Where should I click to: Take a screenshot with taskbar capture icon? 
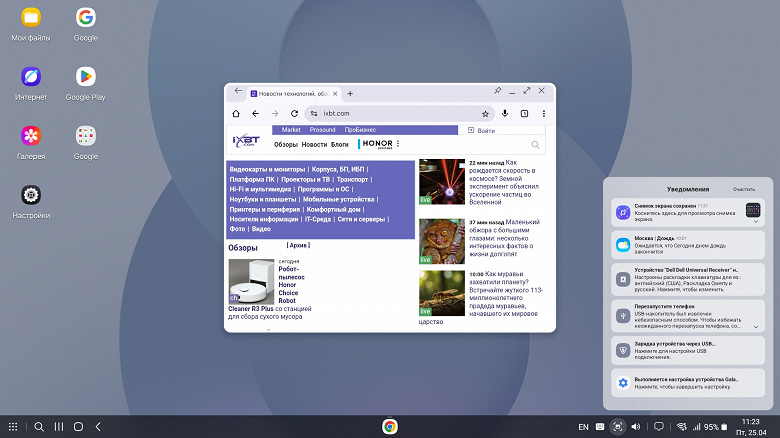(617, 427)
